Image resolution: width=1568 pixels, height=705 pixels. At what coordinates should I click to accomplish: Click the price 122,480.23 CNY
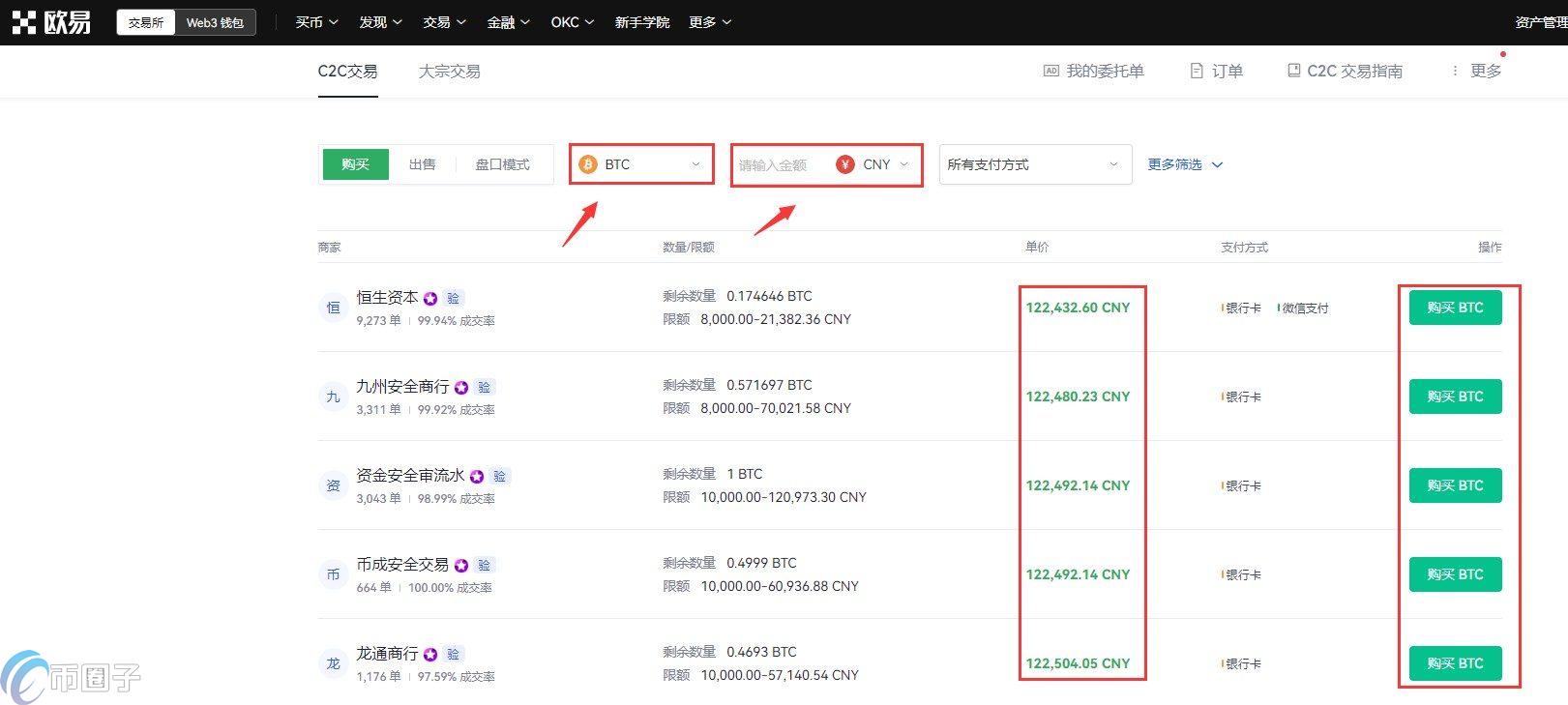click(1078, 397)
